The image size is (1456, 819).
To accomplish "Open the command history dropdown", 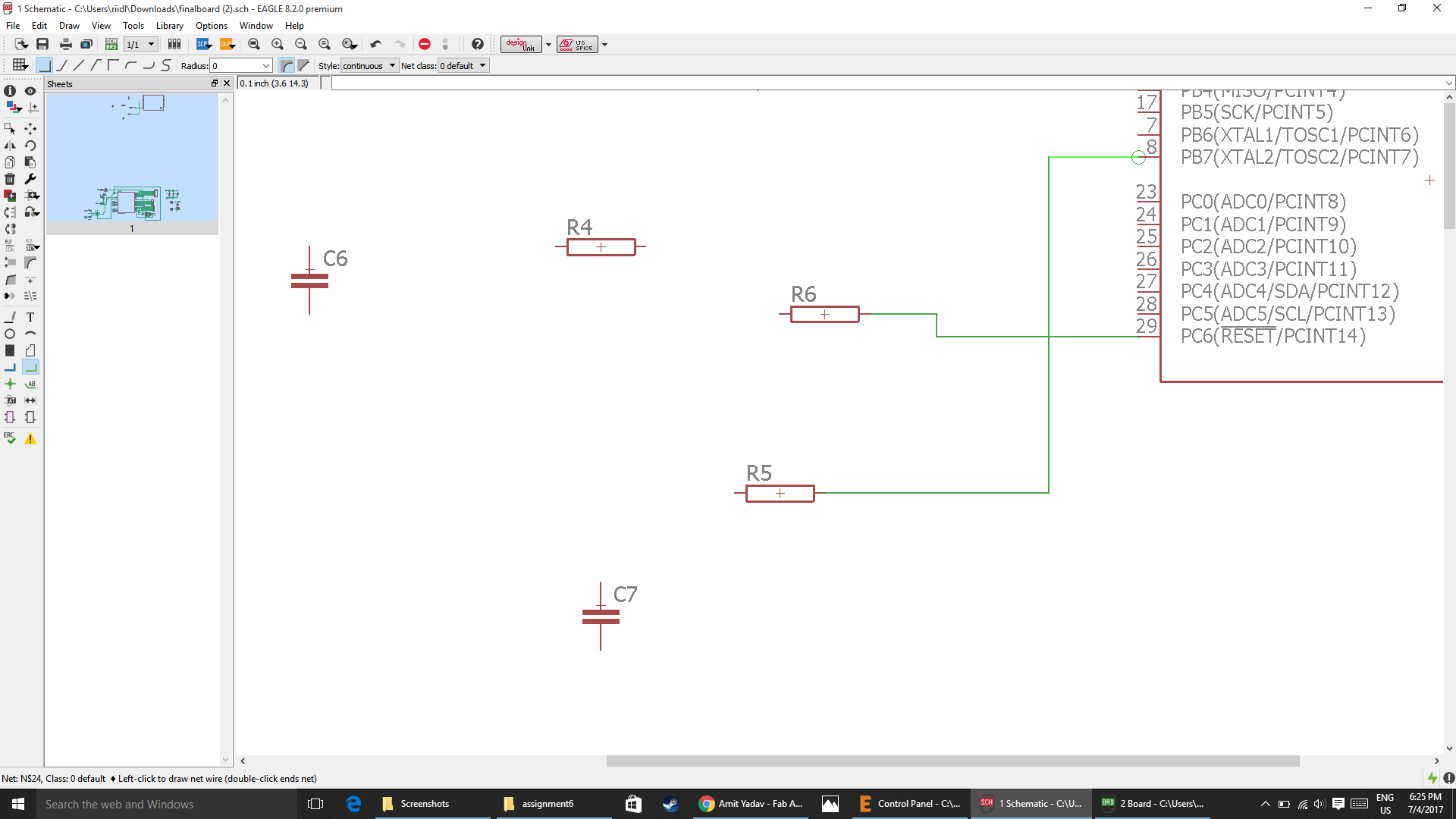I will pos(1448,83).
